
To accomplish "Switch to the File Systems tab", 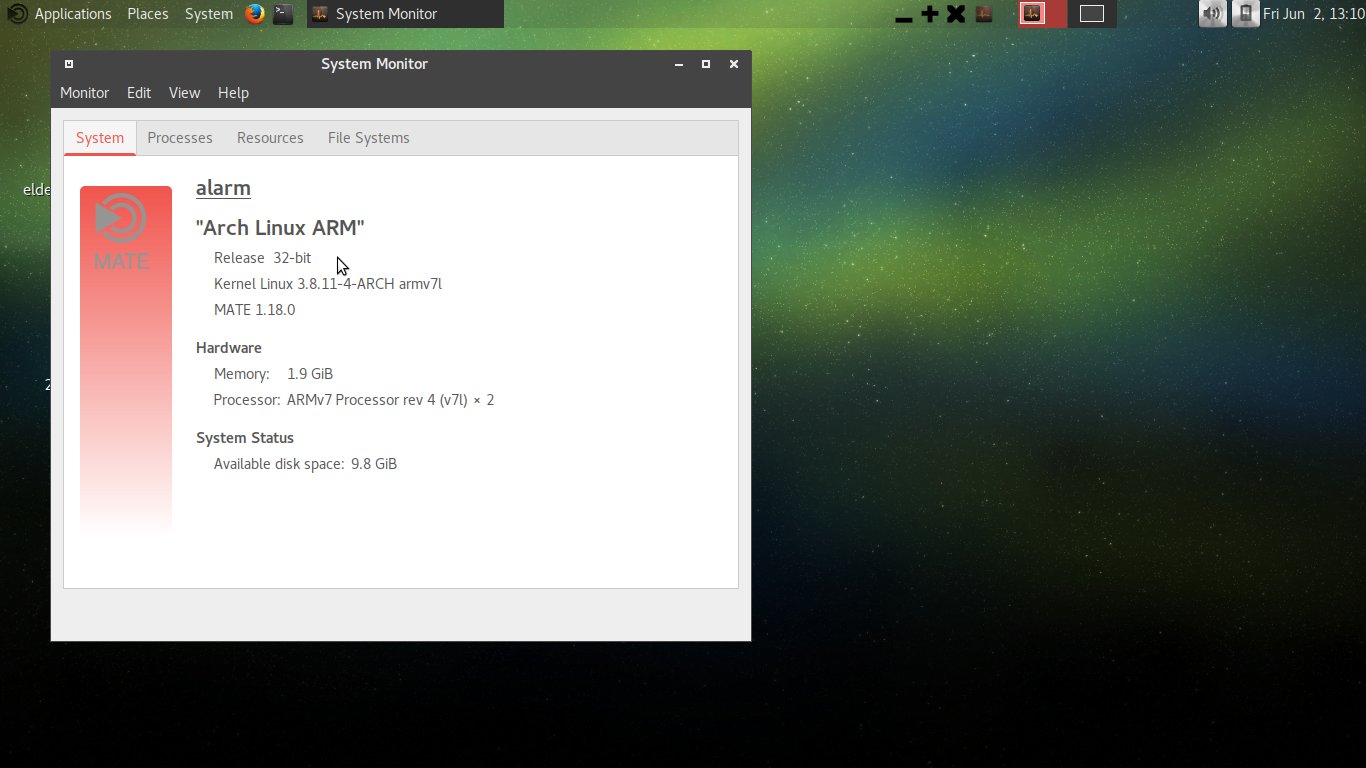I will click(368, 138).
